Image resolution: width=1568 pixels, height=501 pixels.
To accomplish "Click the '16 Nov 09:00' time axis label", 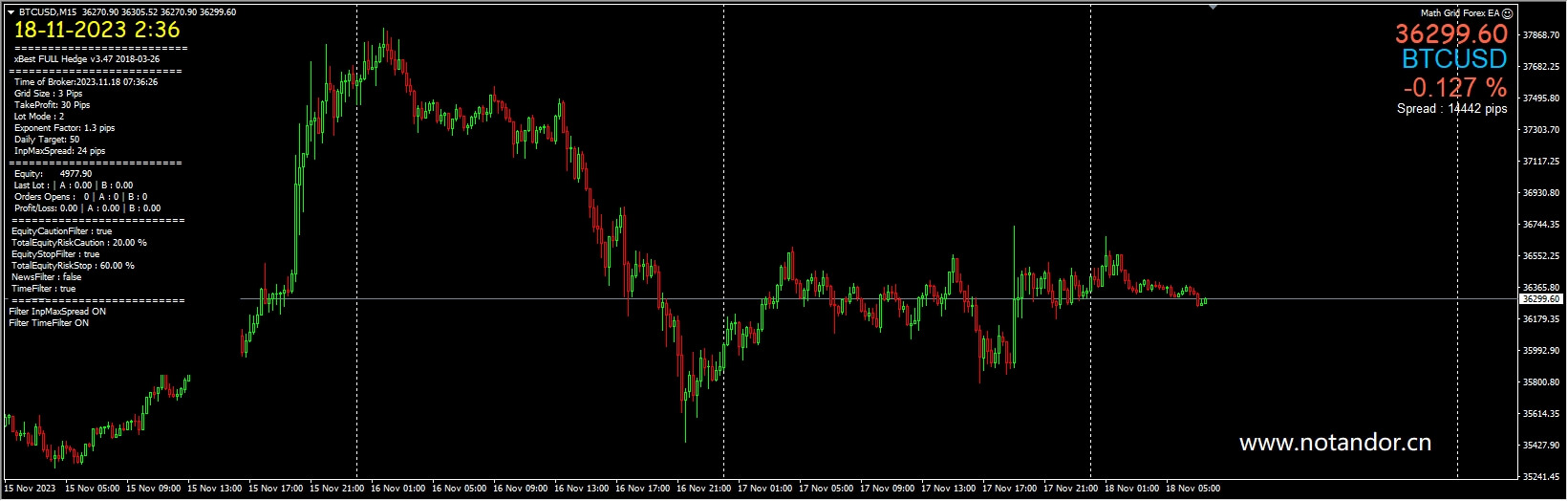I will click(x=520, y=489).
